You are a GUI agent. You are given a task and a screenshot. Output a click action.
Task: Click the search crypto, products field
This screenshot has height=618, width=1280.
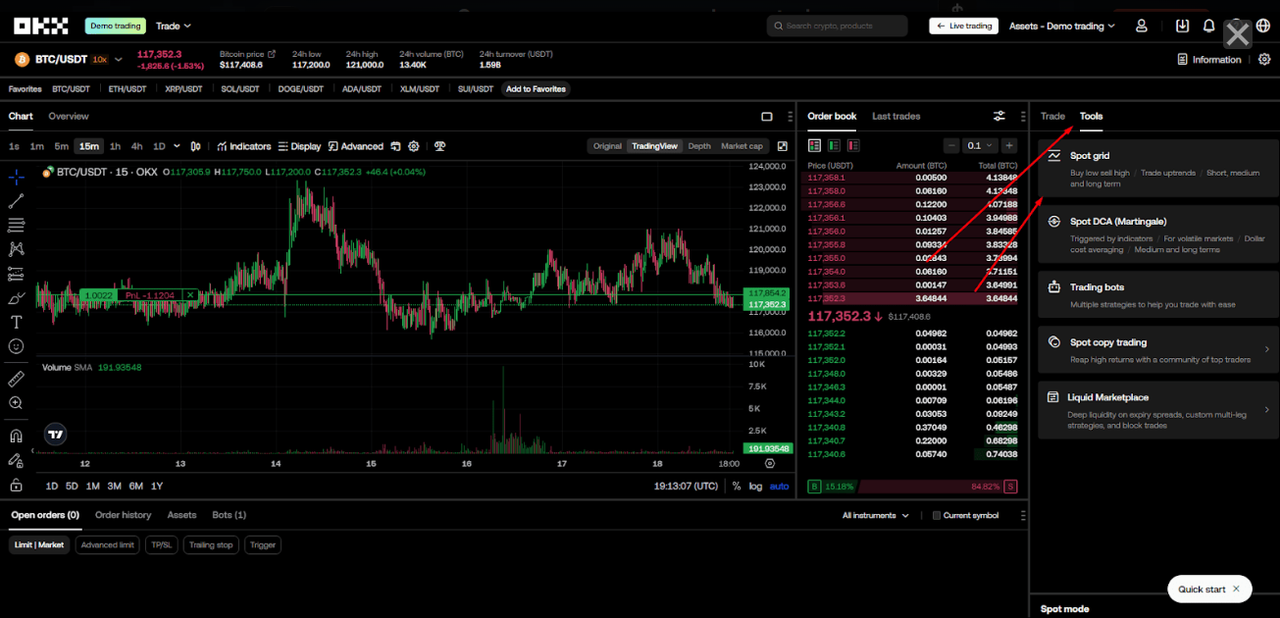[x=837, y=26]
